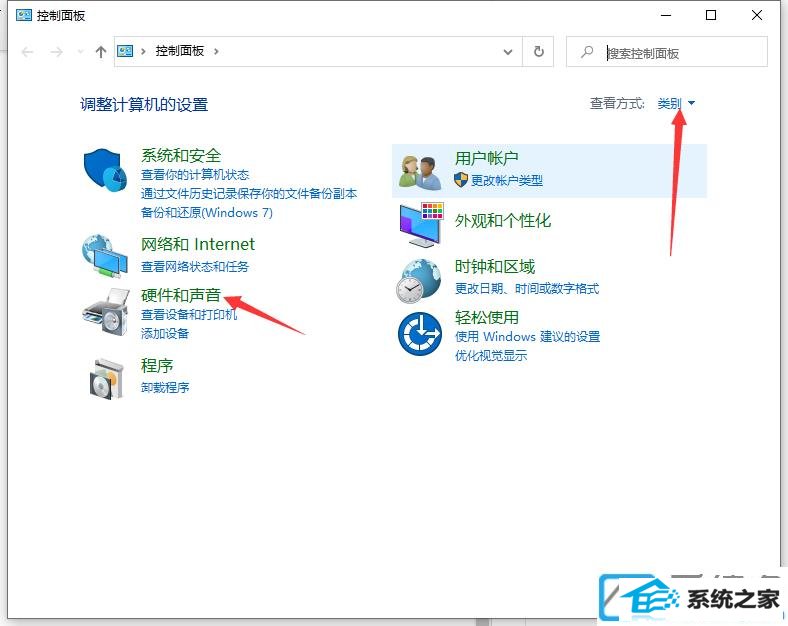Image resolution: width=788 pixels, height=626 pixels.
Task: Click the Ease of Access icon
Action: (x=420, y=334)
